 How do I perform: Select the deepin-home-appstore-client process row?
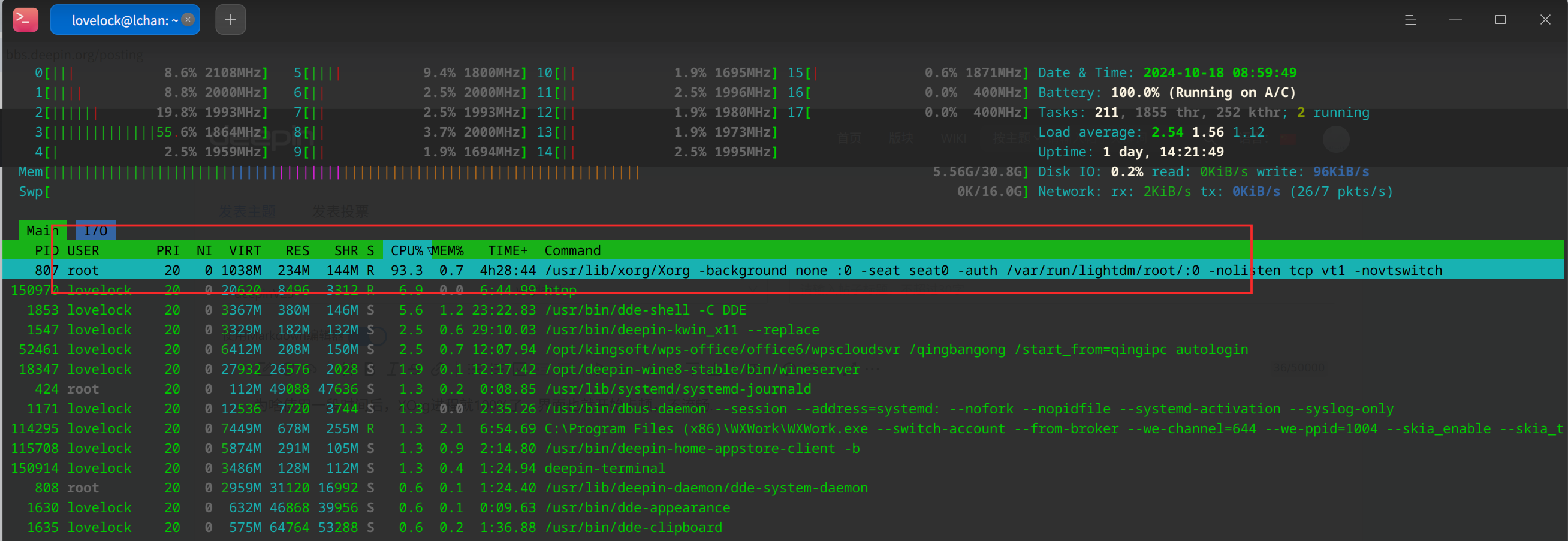point(784,449)
